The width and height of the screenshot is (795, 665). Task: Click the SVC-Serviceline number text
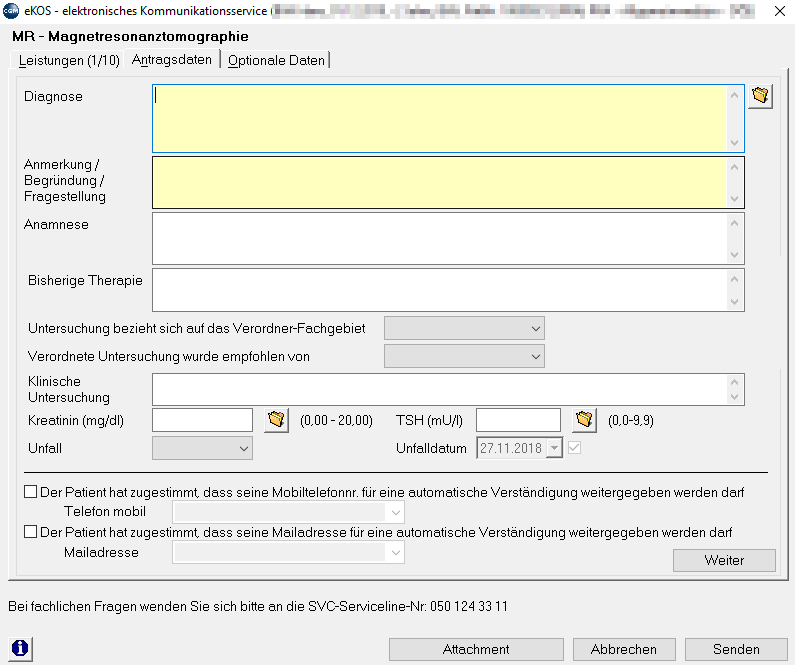coord(469,607)
